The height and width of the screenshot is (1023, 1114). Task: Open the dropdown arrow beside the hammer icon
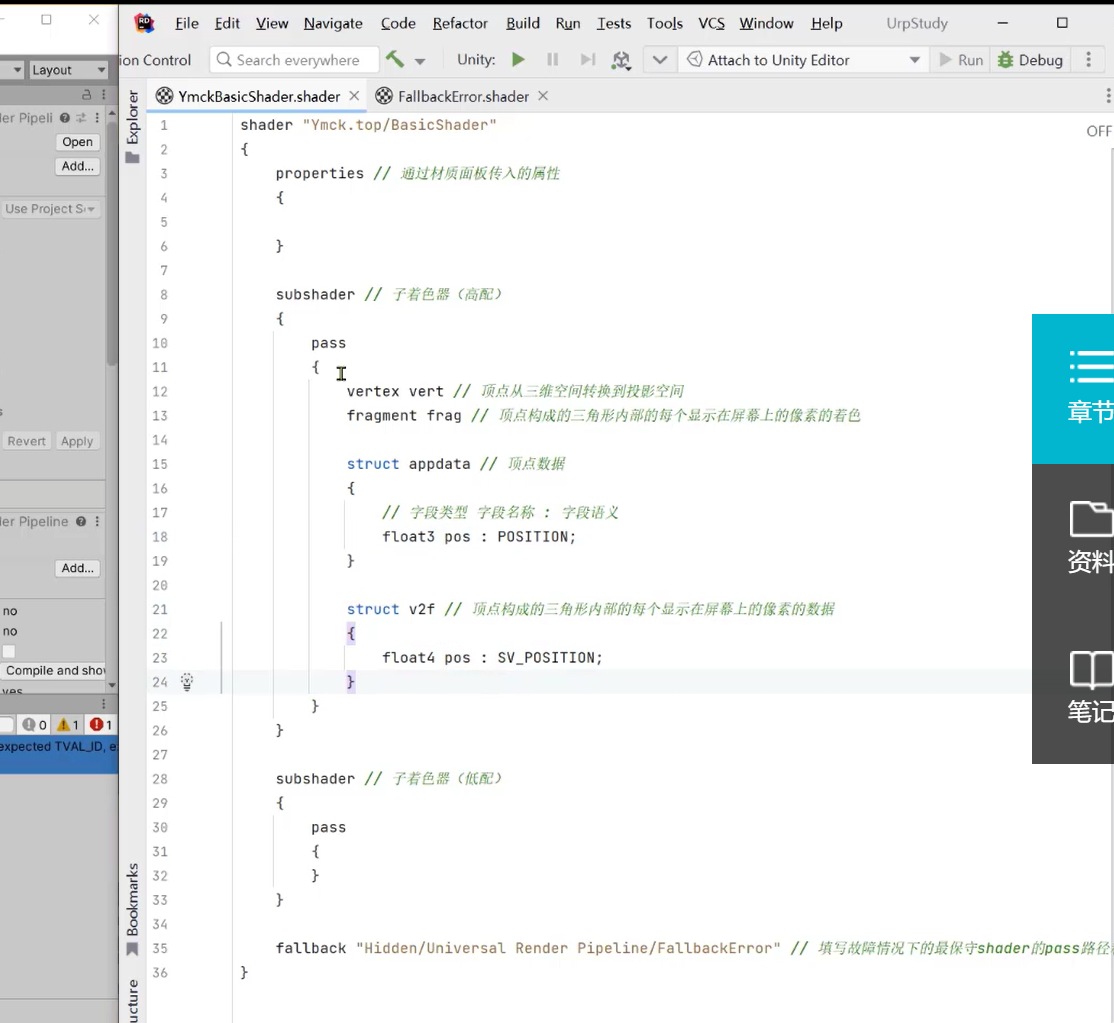(x=420, y=61)
